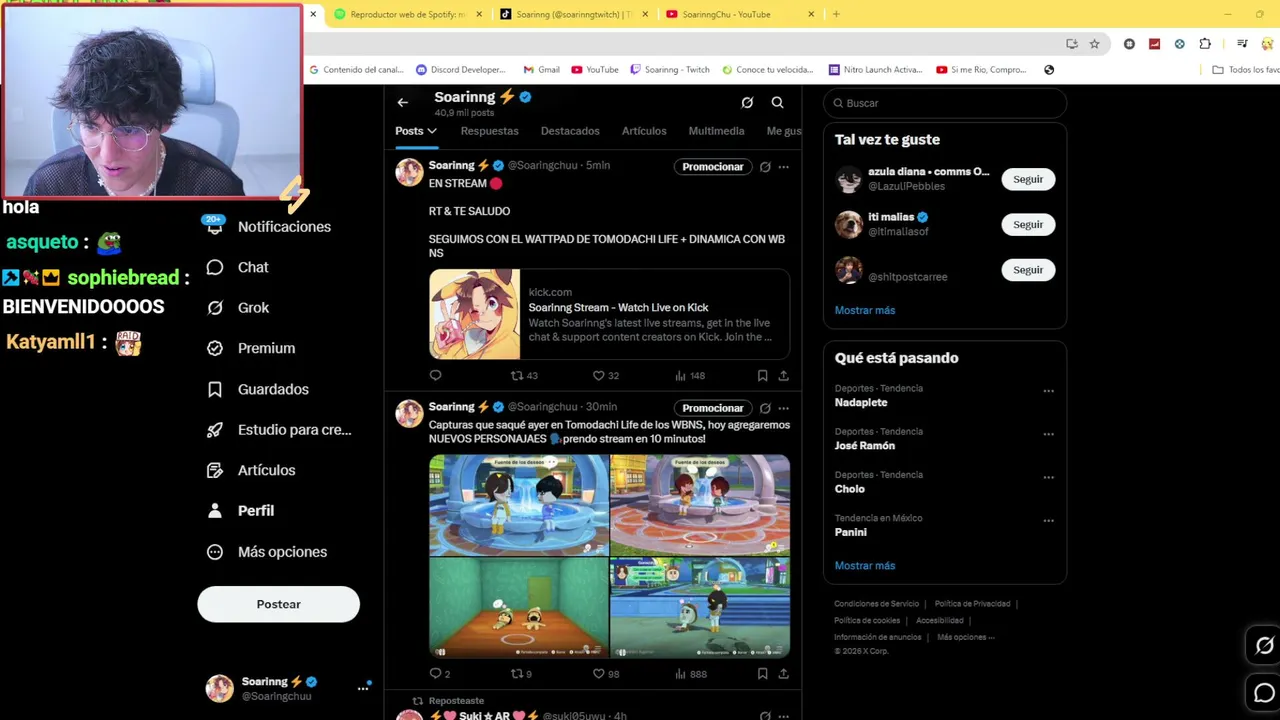Reply to the EN STREAM post
The width and height of the screenshot is (1280, 720).
point(435,376)
